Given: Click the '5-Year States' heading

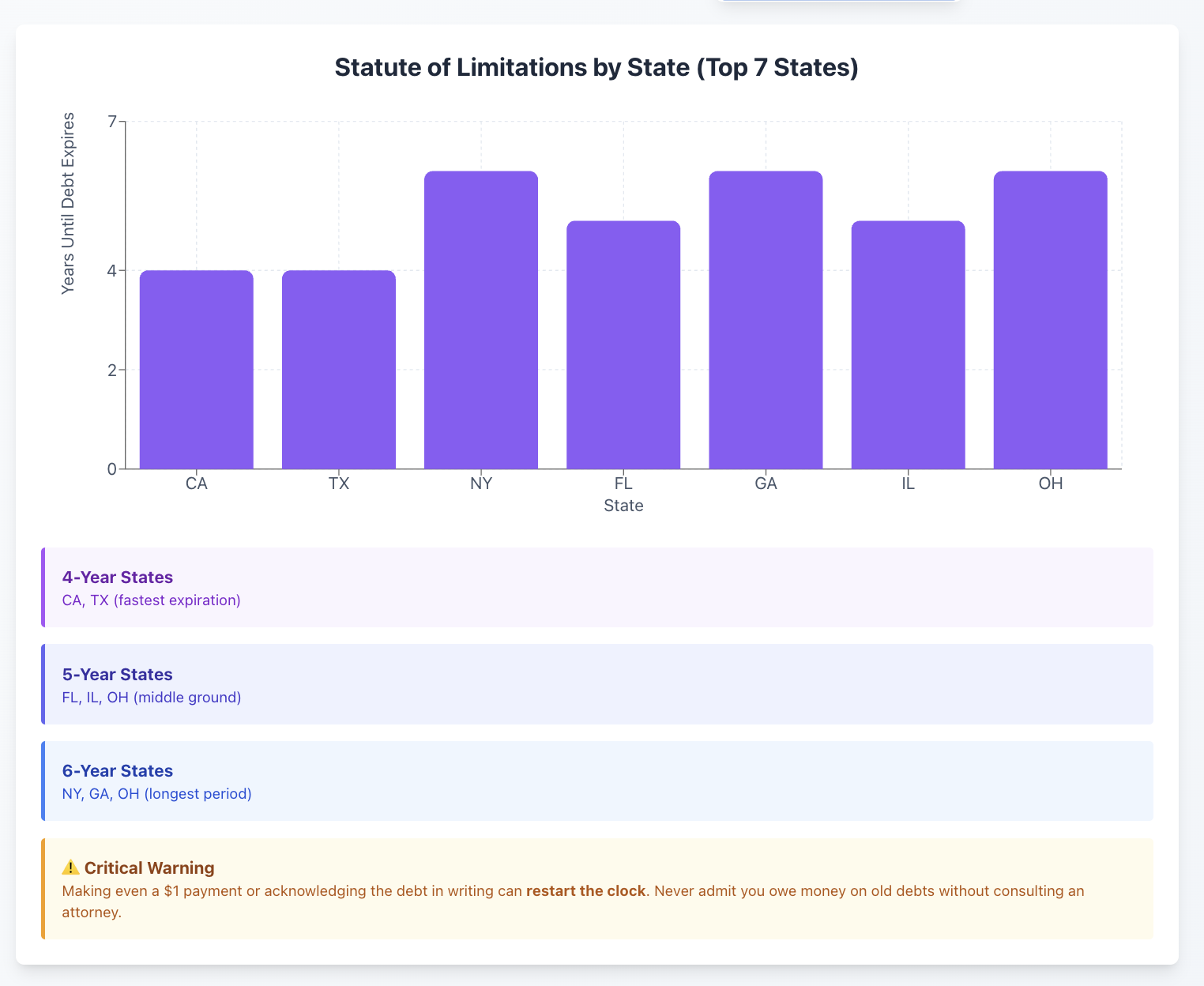Looking at the screenshot, I should (118, 675).
